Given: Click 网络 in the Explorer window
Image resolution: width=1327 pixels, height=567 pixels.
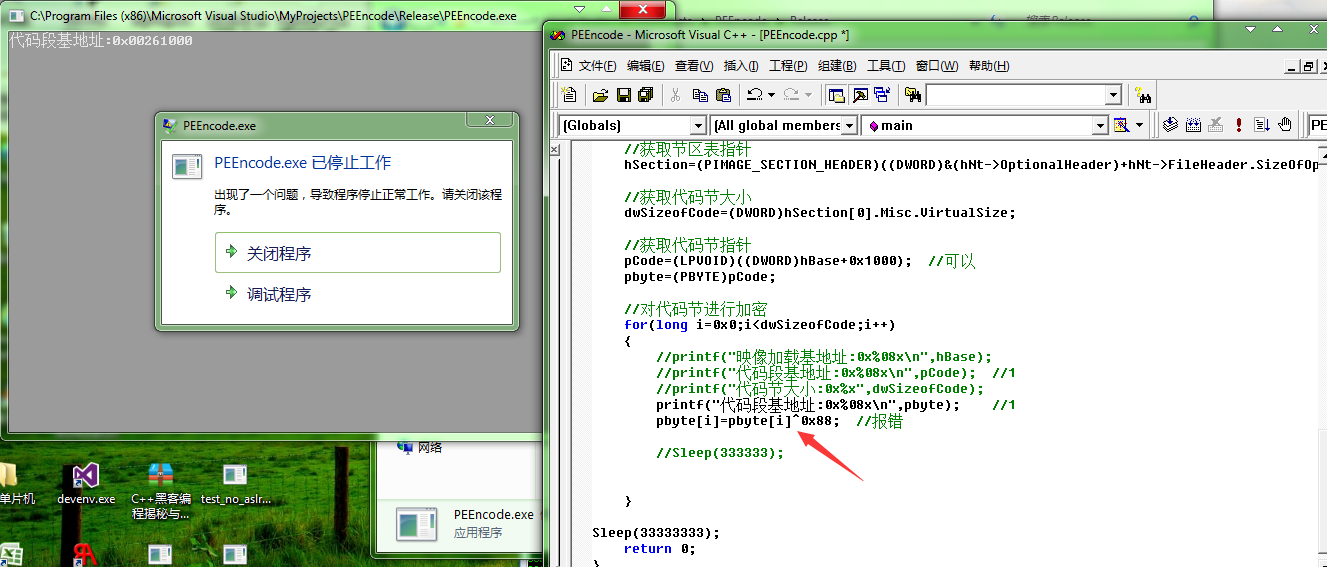Looking at the screenshot, I should (420, 447).
